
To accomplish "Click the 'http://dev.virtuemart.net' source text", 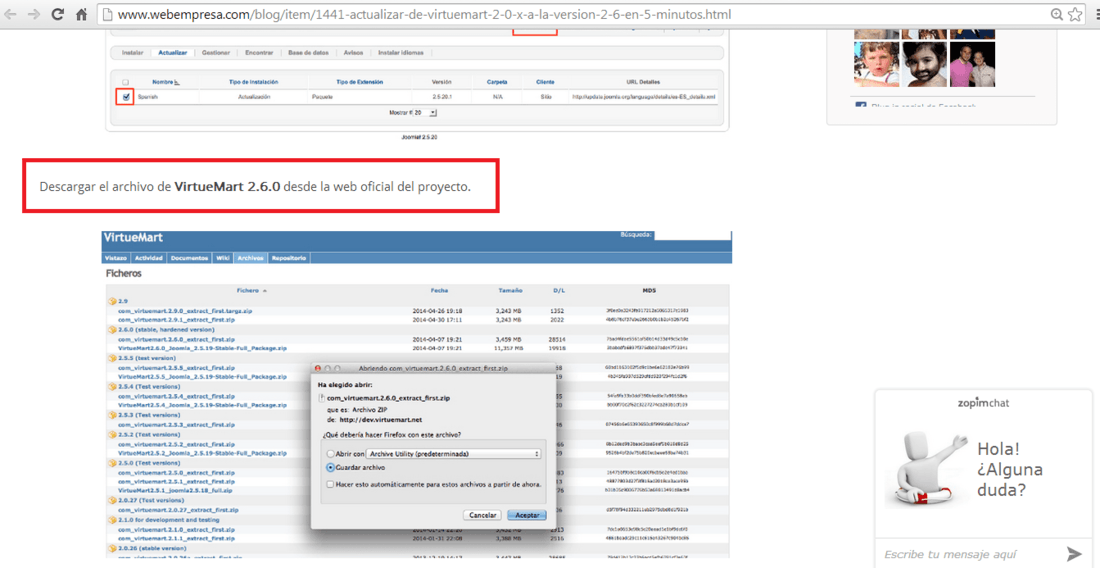I will 380,419.
